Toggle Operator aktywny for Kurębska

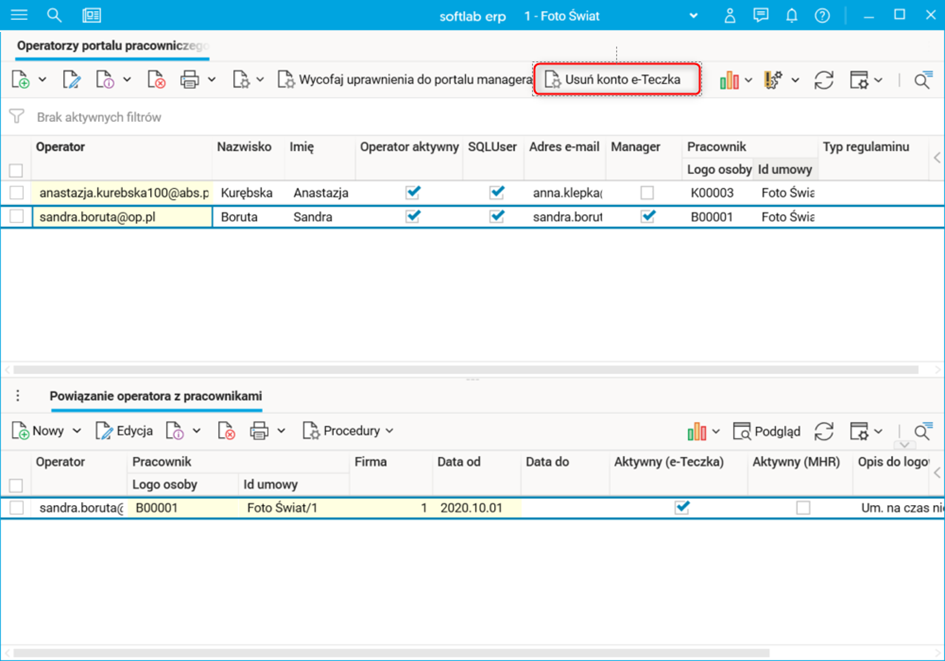413,192
